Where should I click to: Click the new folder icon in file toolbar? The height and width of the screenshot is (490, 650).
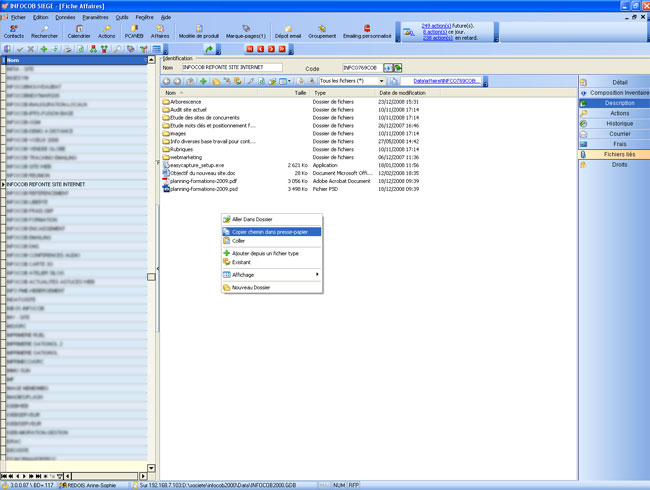216,81
